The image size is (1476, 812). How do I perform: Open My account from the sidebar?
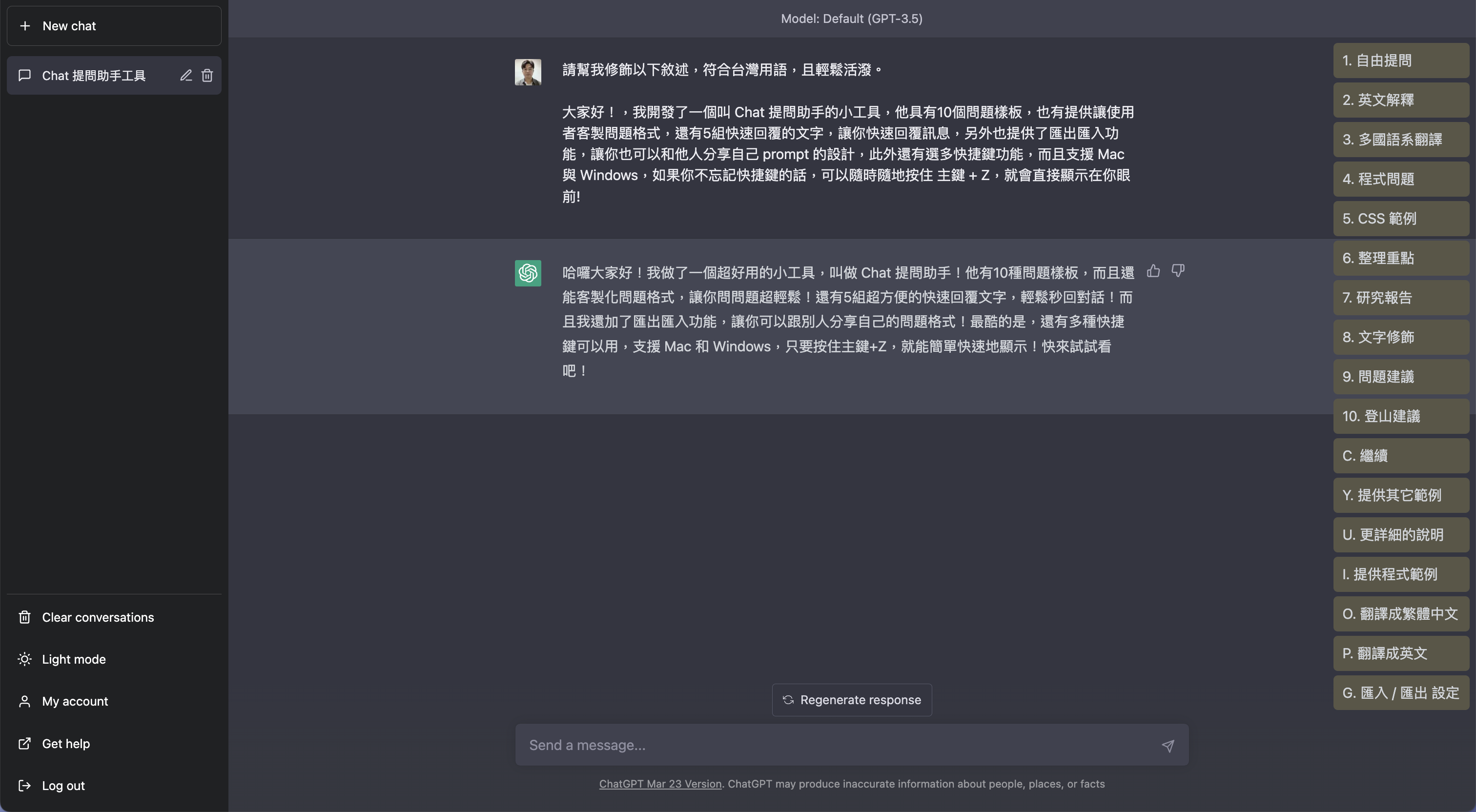point(75,701)
